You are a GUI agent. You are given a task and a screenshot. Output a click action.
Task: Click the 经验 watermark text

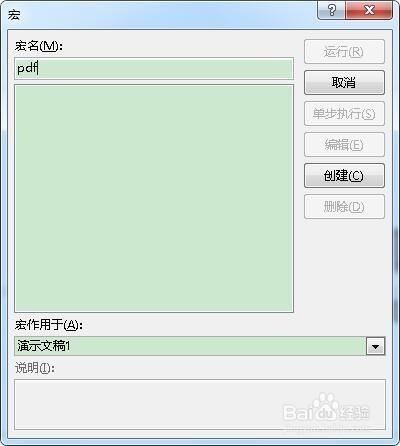[353, 413]
